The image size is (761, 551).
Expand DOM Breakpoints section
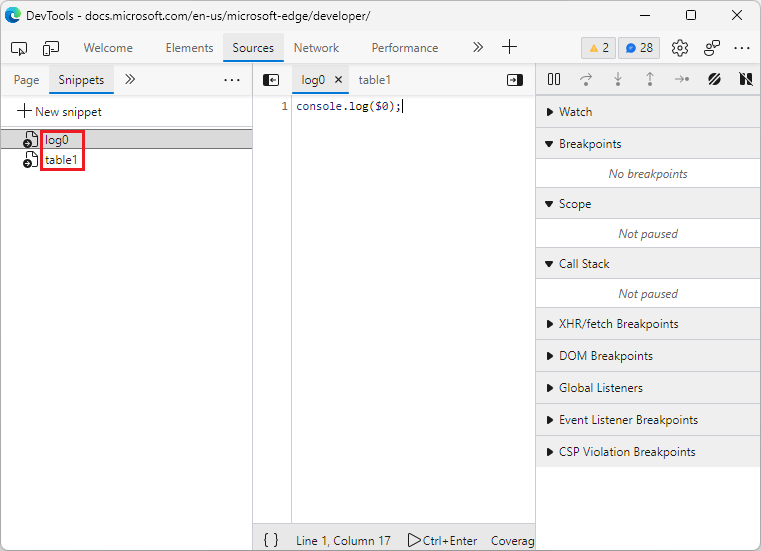click(x=648, y=356)
